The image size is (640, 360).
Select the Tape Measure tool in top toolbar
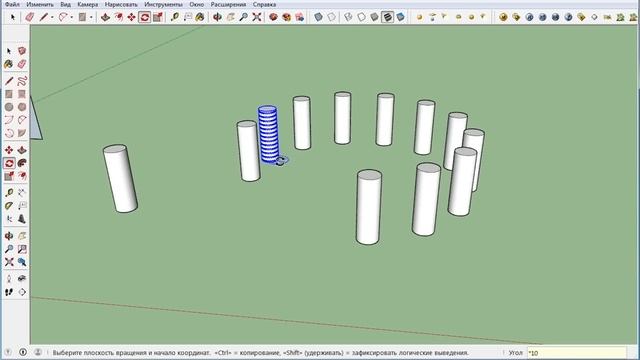pyautogui.click(x=175, y=17)
